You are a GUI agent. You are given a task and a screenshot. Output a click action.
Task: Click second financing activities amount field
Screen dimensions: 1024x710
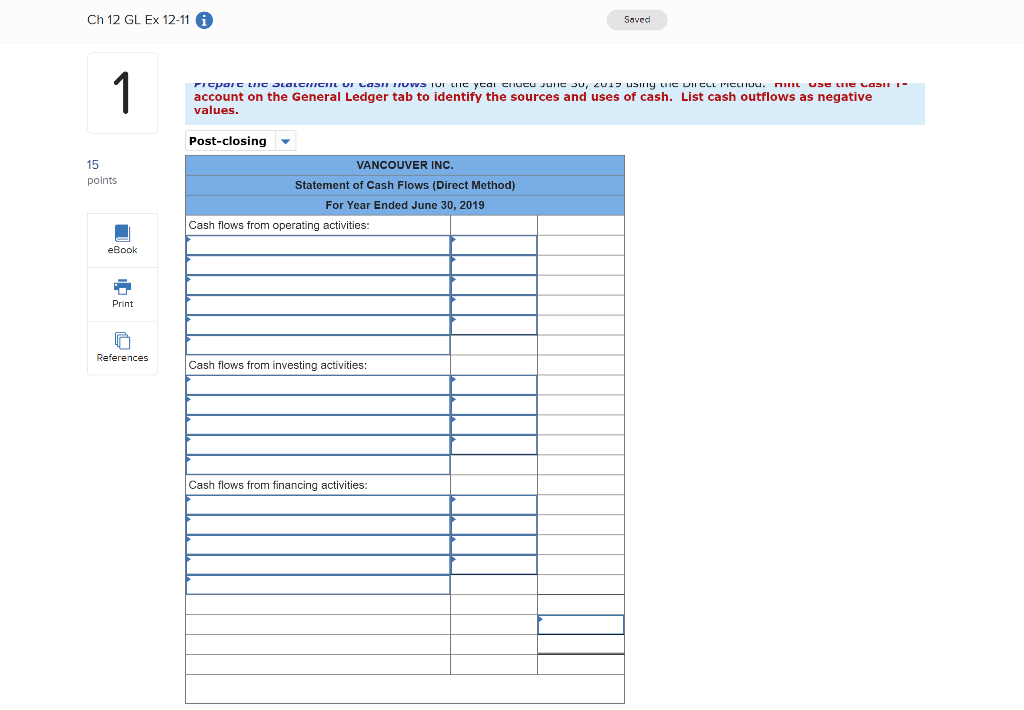click(494, 524)
